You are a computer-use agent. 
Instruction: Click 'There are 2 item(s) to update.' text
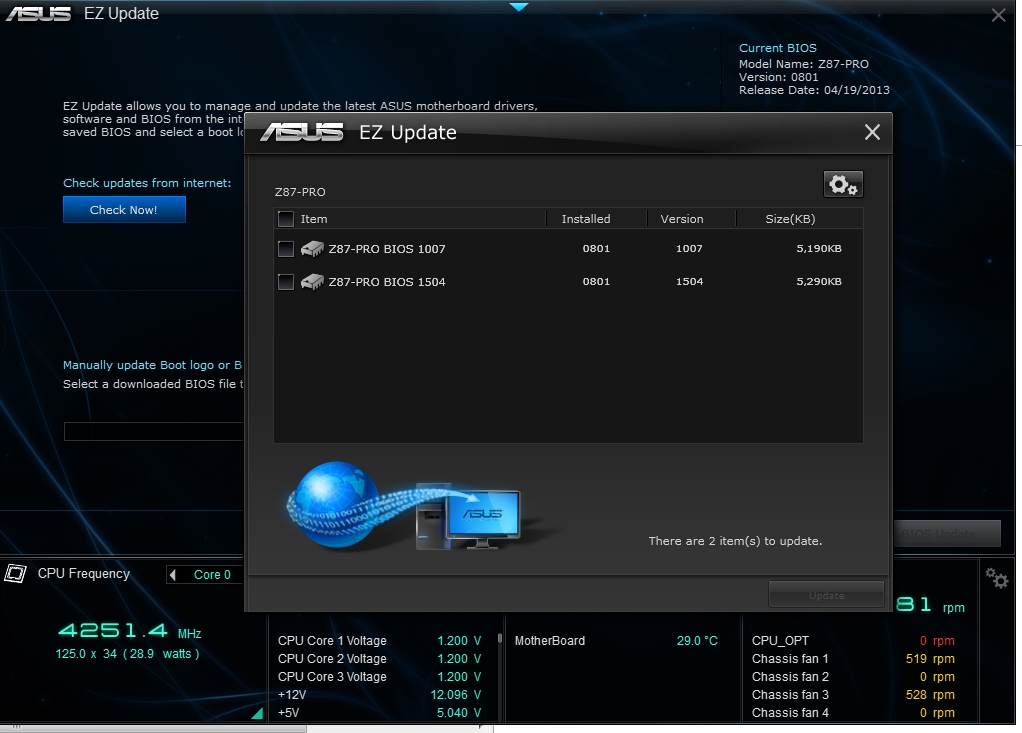(735, 541)
